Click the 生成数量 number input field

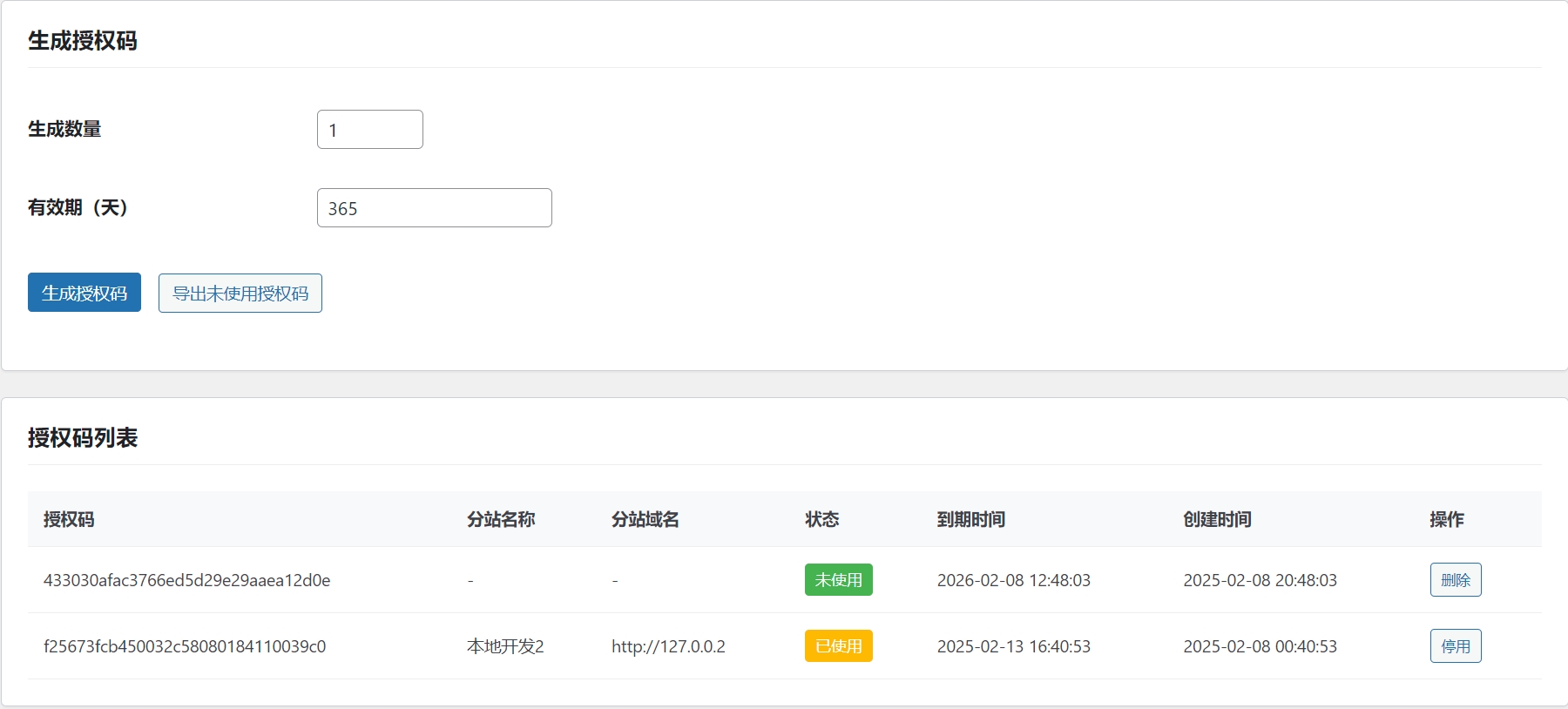(x=369, y=130)
